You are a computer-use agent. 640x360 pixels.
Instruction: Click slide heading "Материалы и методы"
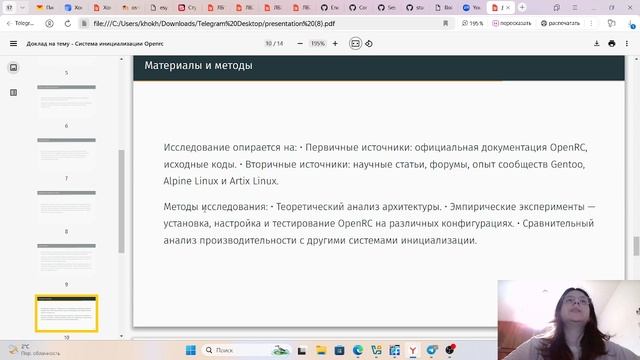tap(198, 65)
